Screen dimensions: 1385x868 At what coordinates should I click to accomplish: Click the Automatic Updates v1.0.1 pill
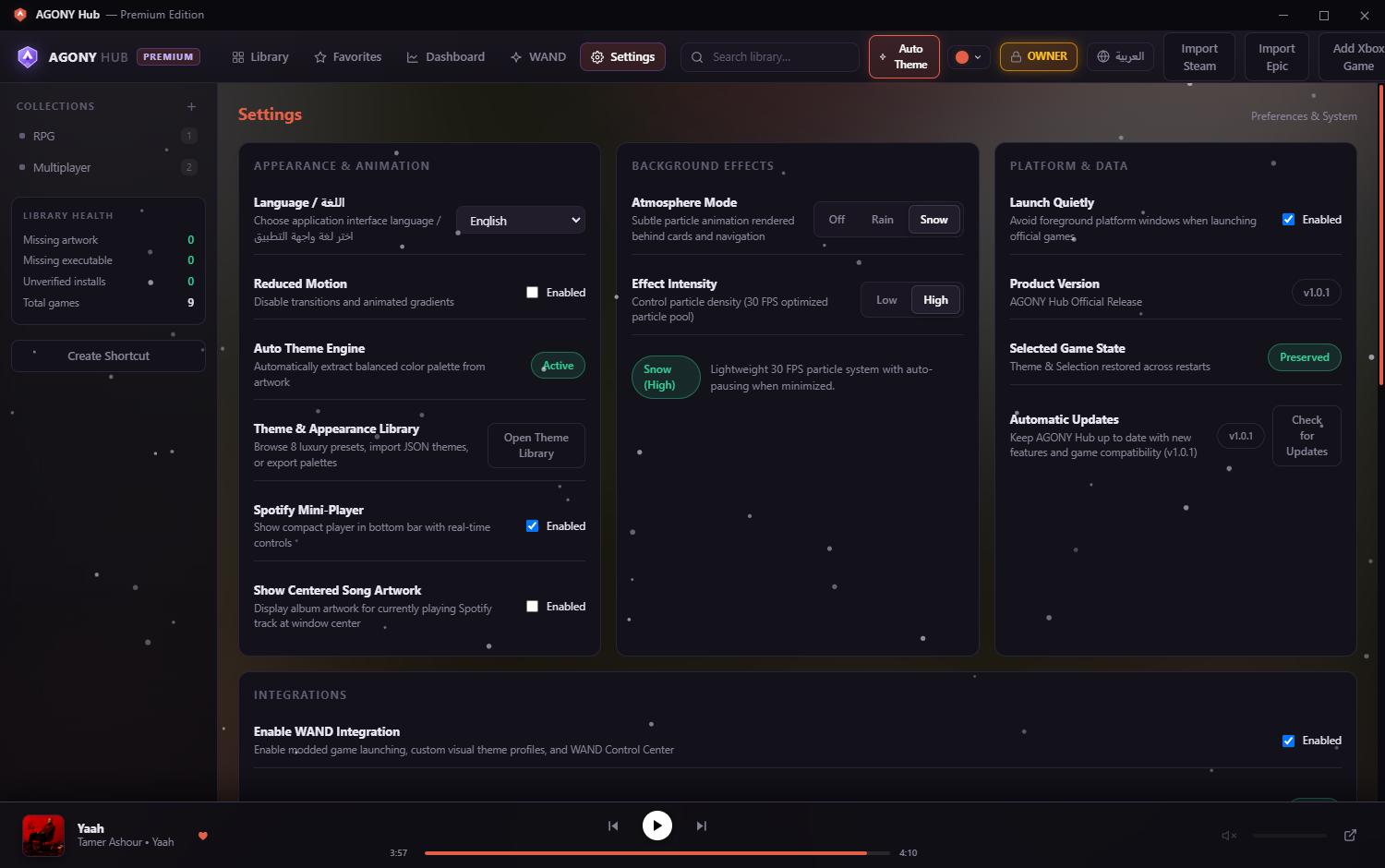click(1241, 436)
